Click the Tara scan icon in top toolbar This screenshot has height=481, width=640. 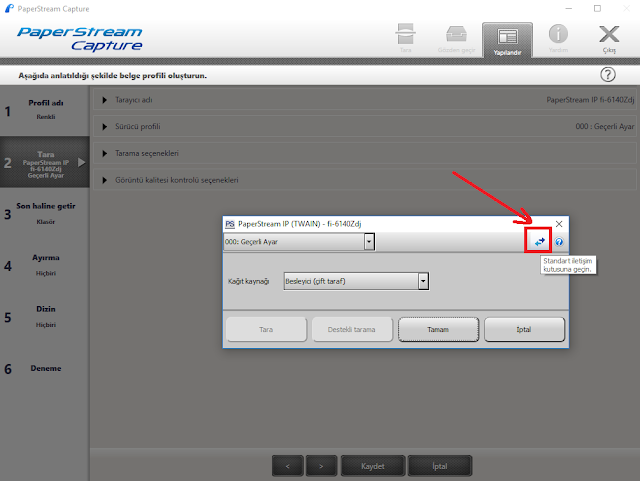(405, 38)
